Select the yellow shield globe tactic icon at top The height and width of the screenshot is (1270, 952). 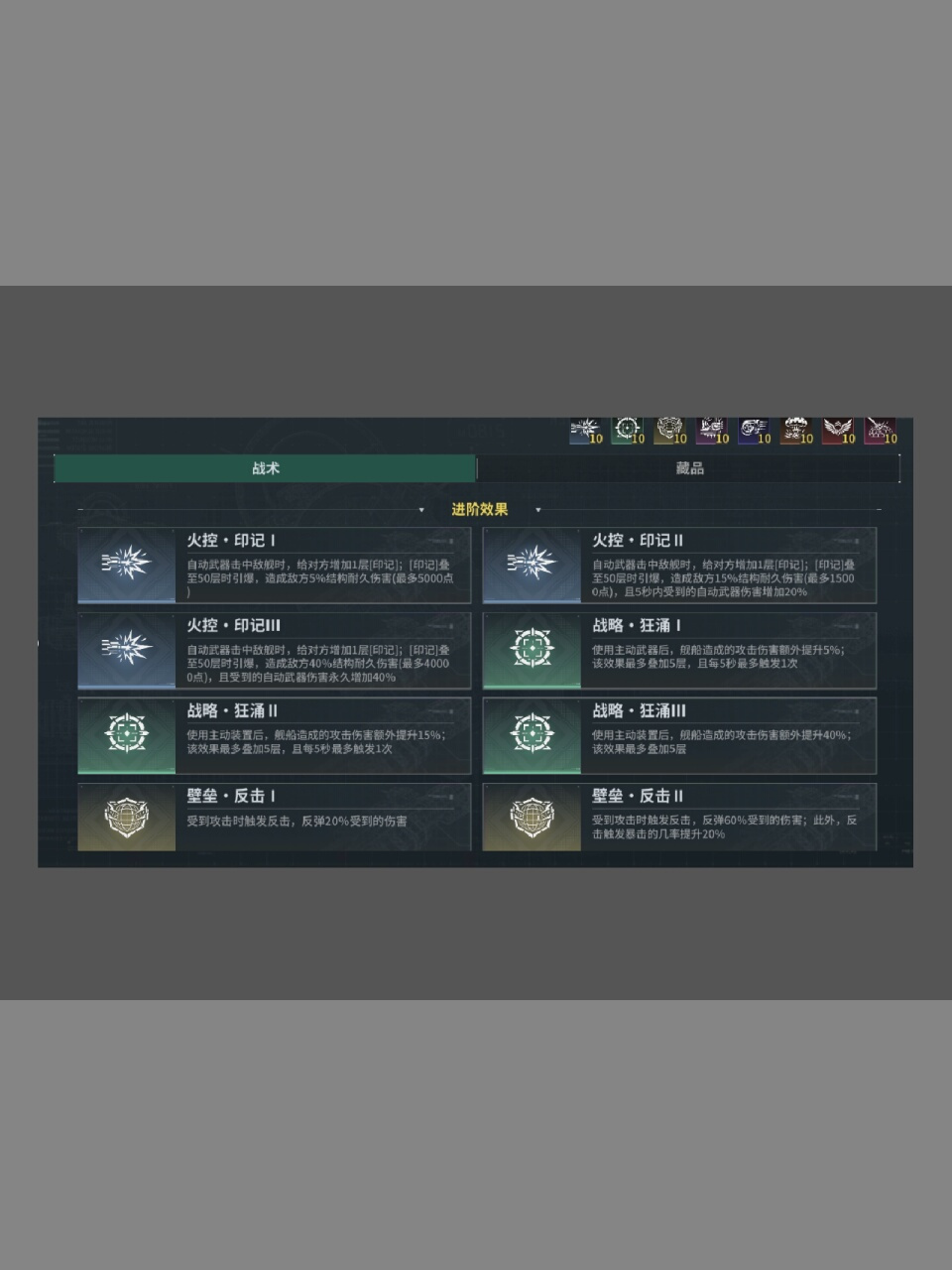coord(670,431)
